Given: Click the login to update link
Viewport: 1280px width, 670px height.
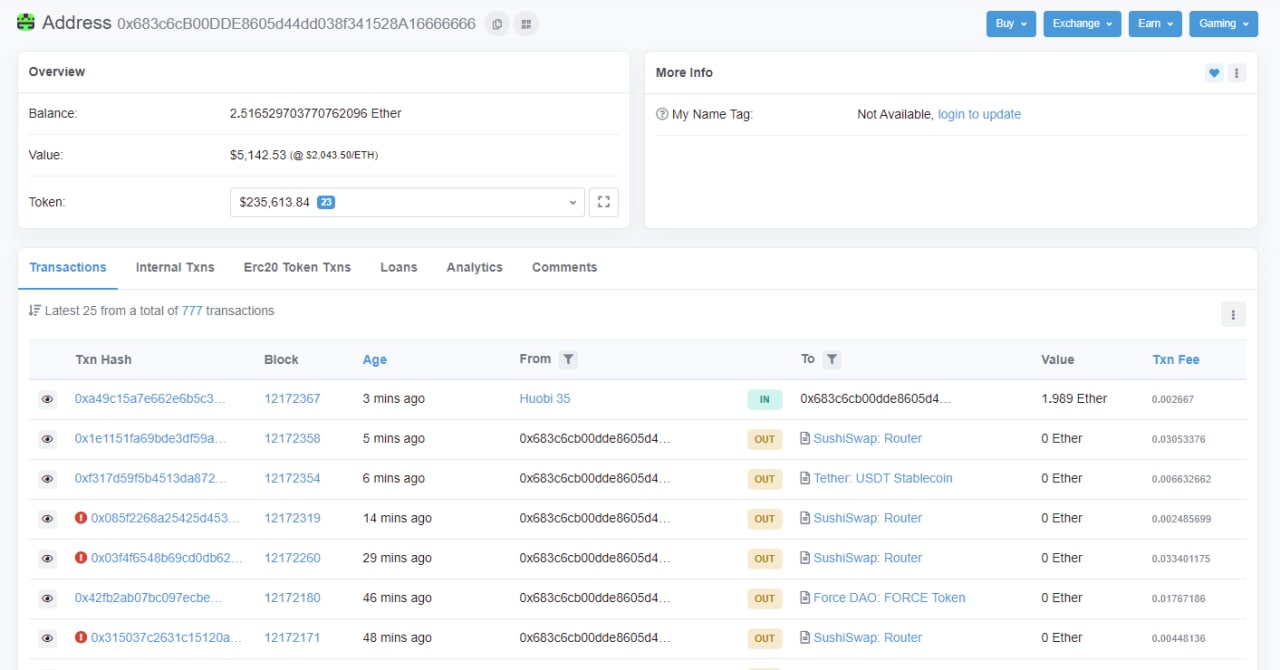Looking at the screenshot, I should pyautogui.click(x=979, y=115).
